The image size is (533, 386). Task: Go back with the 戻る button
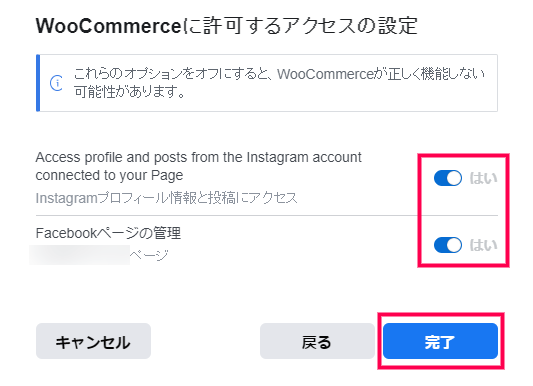point(317,341)
